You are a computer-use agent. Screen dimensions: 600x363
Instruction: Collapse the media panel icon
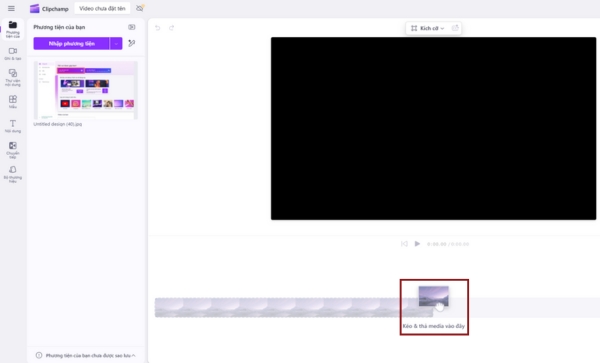pyautogui.click(x=132, y=27)
